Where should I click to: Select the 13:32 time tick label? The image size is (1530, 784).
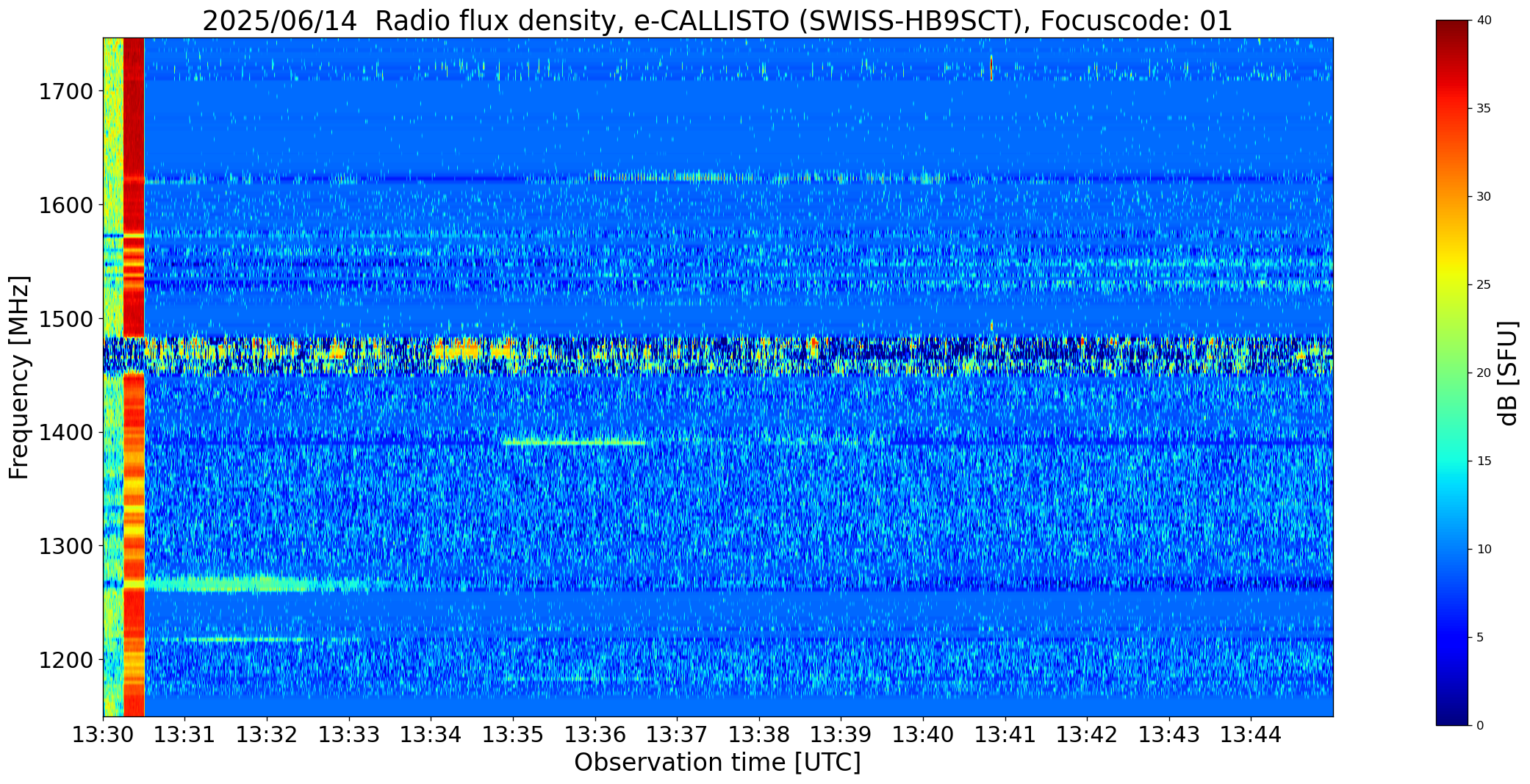tap(267, 735)
